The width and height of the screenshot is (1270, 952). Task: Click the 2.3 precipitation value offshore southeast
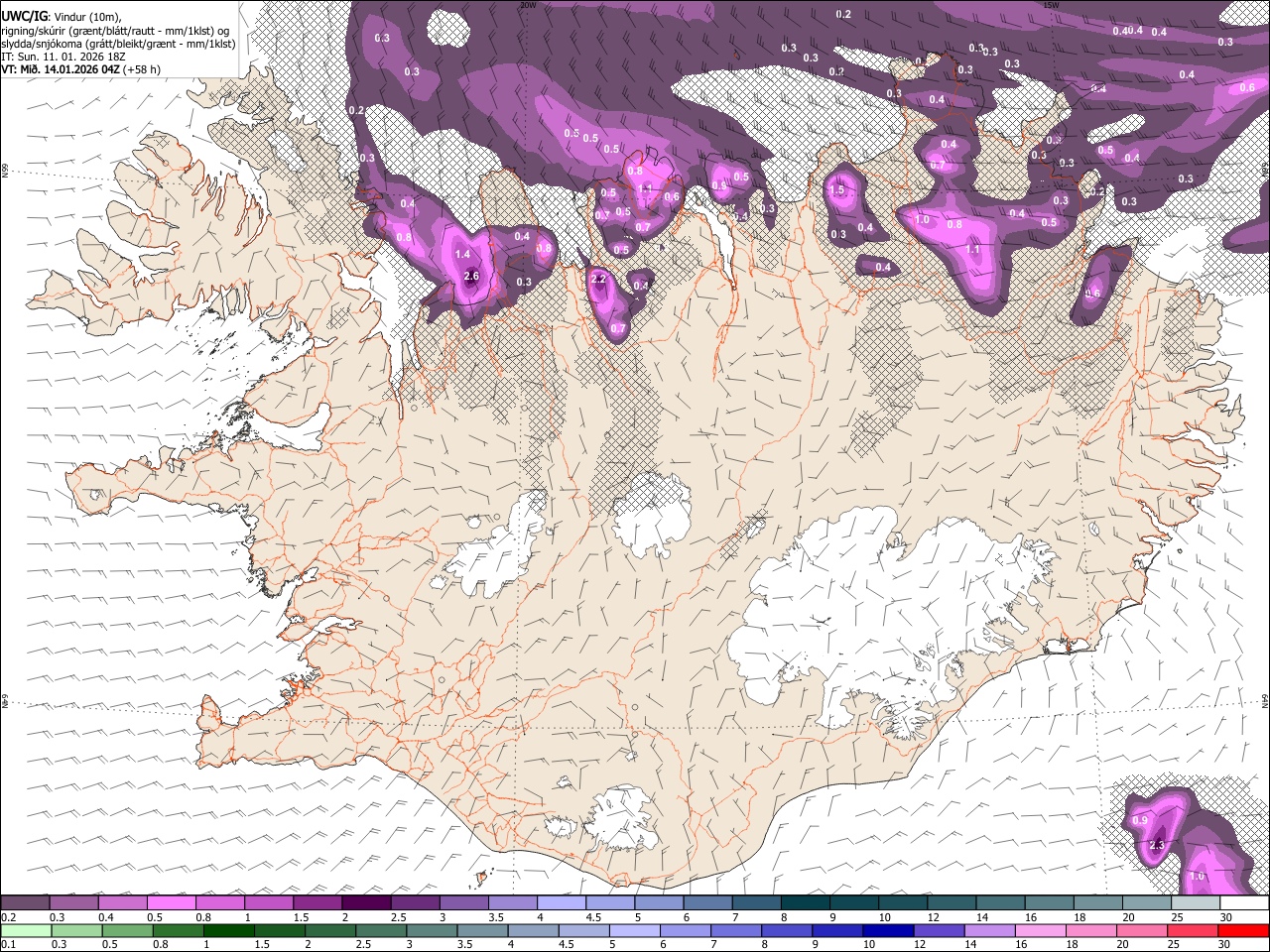(x=1157, y=845)
